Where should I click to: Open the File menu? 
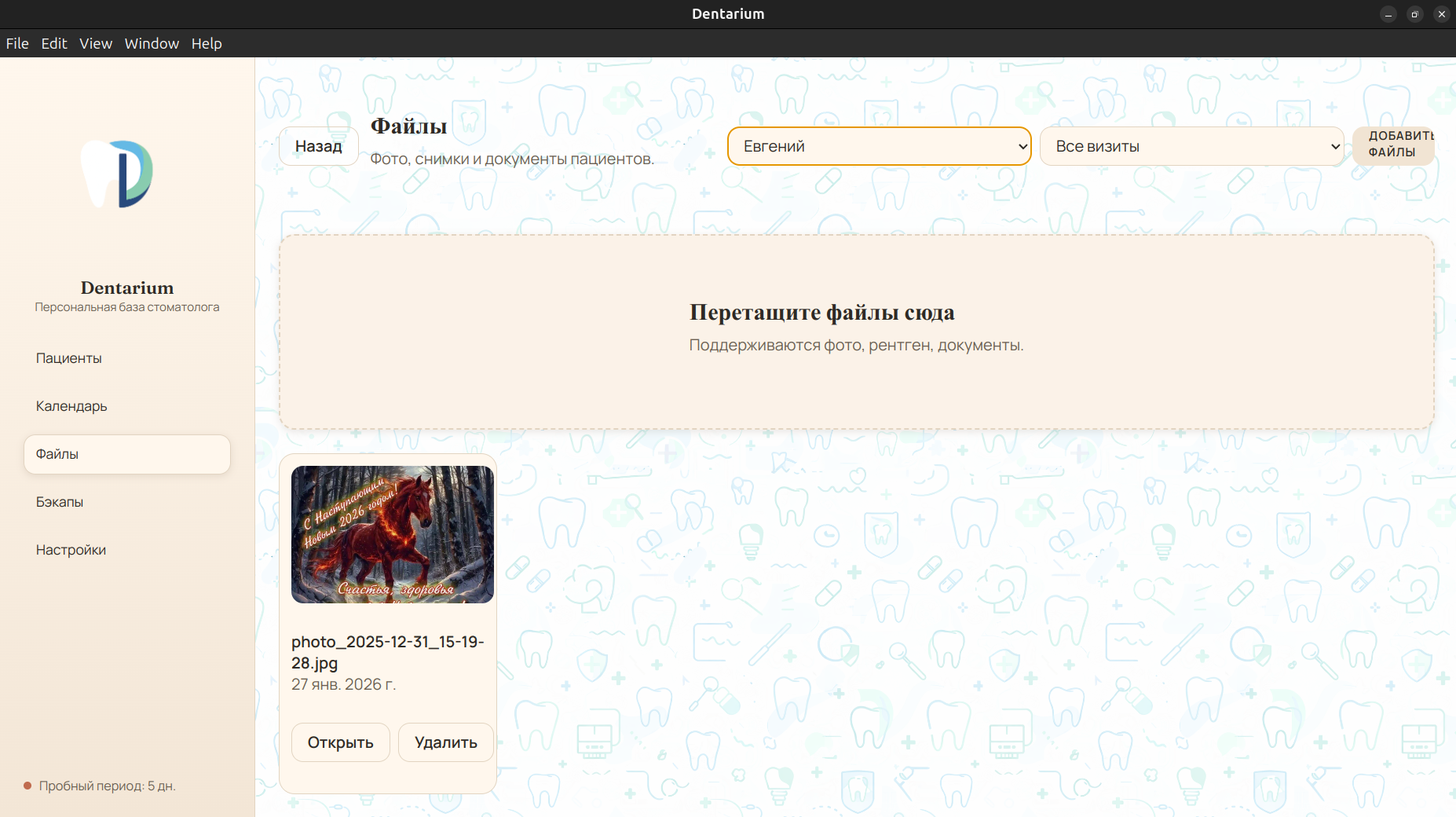click(16, 43)
